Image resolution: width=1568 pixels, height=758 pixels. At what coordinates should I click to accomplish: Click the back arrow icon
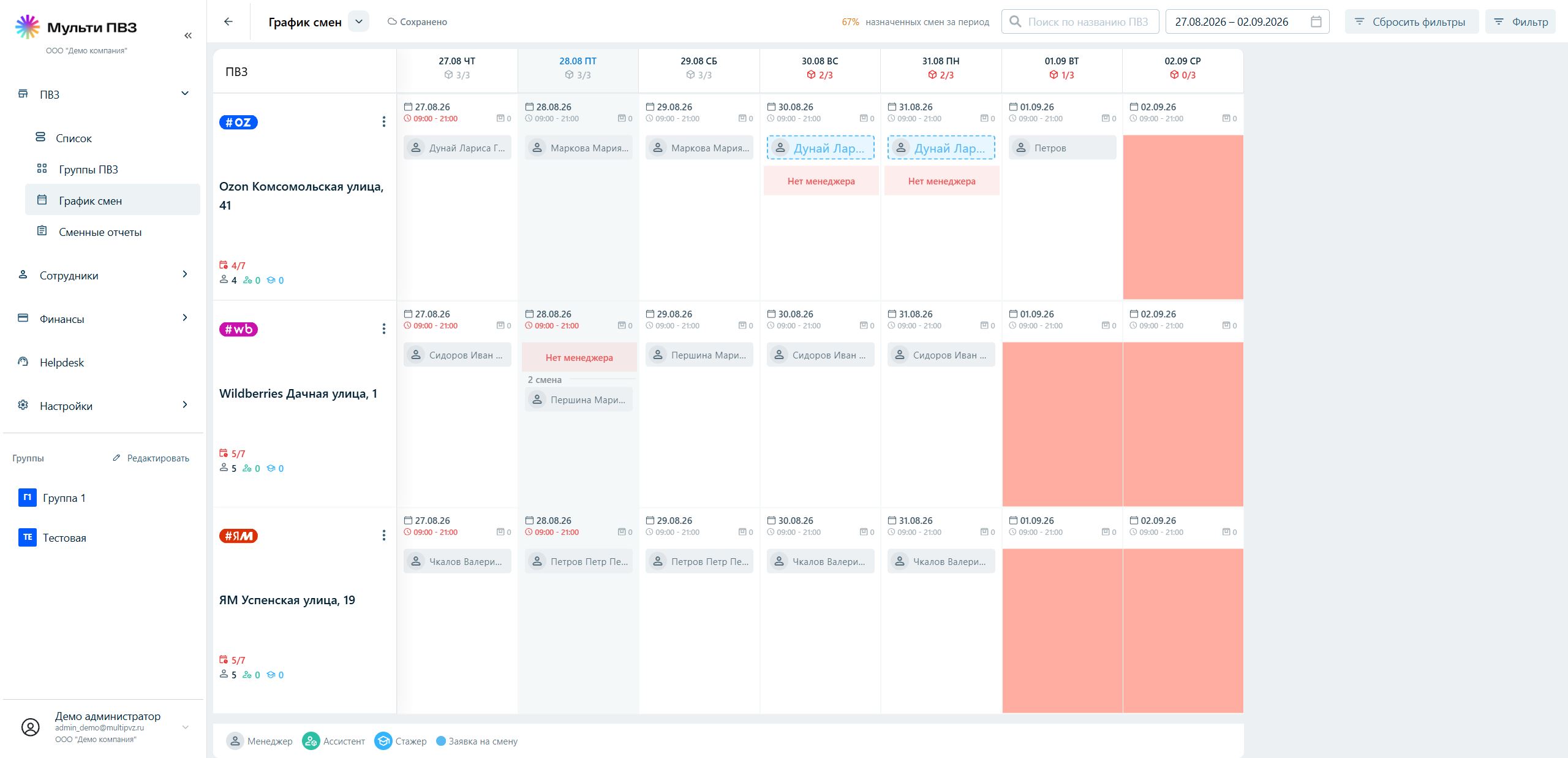pos(228,21)
